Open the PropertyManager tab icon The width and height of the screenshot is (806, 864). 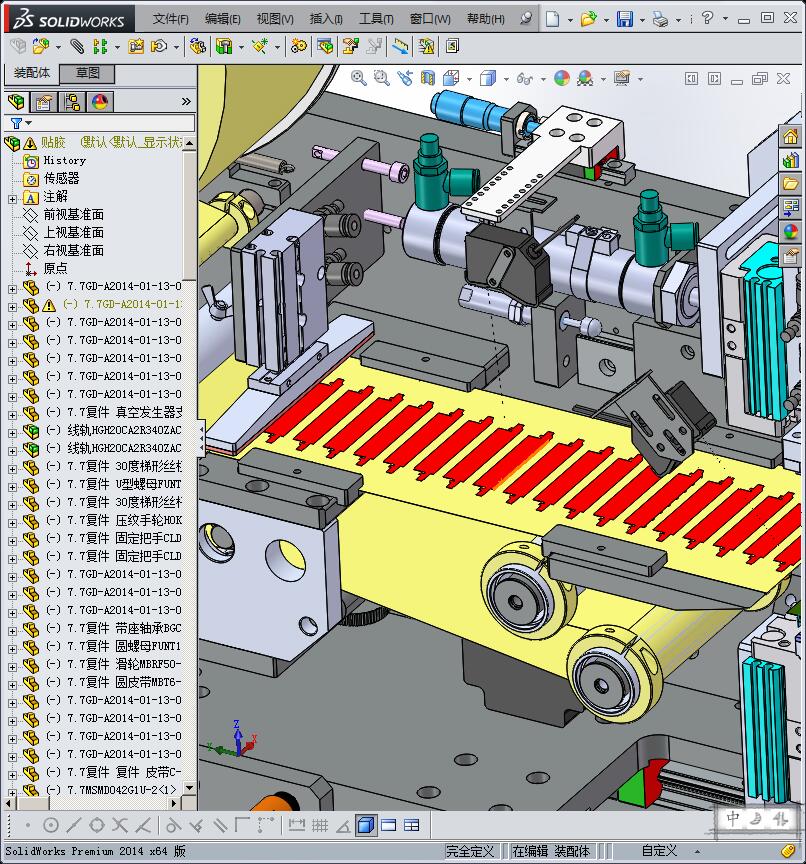[43, 102]
